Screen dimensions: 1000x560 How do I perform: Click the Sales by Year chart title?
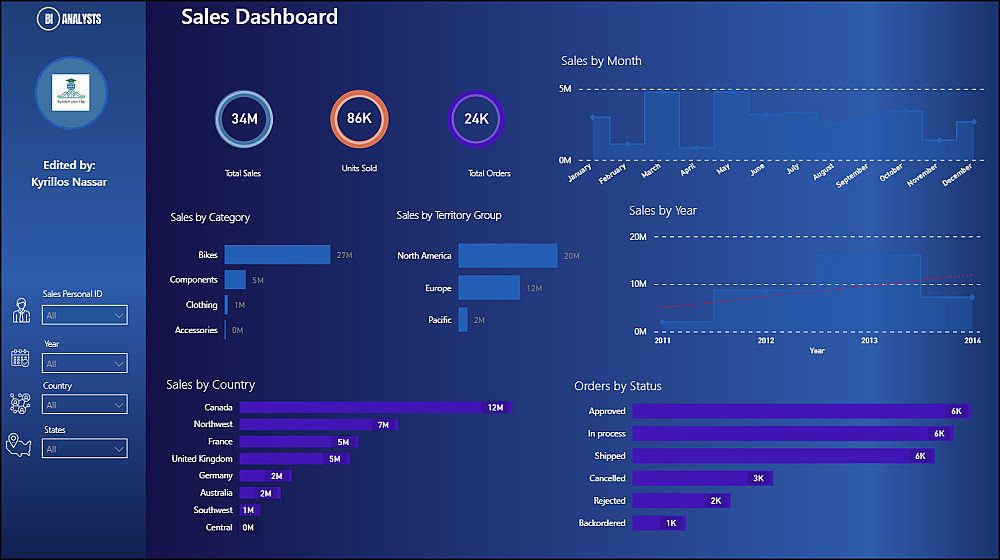click(x=663, y=210)
